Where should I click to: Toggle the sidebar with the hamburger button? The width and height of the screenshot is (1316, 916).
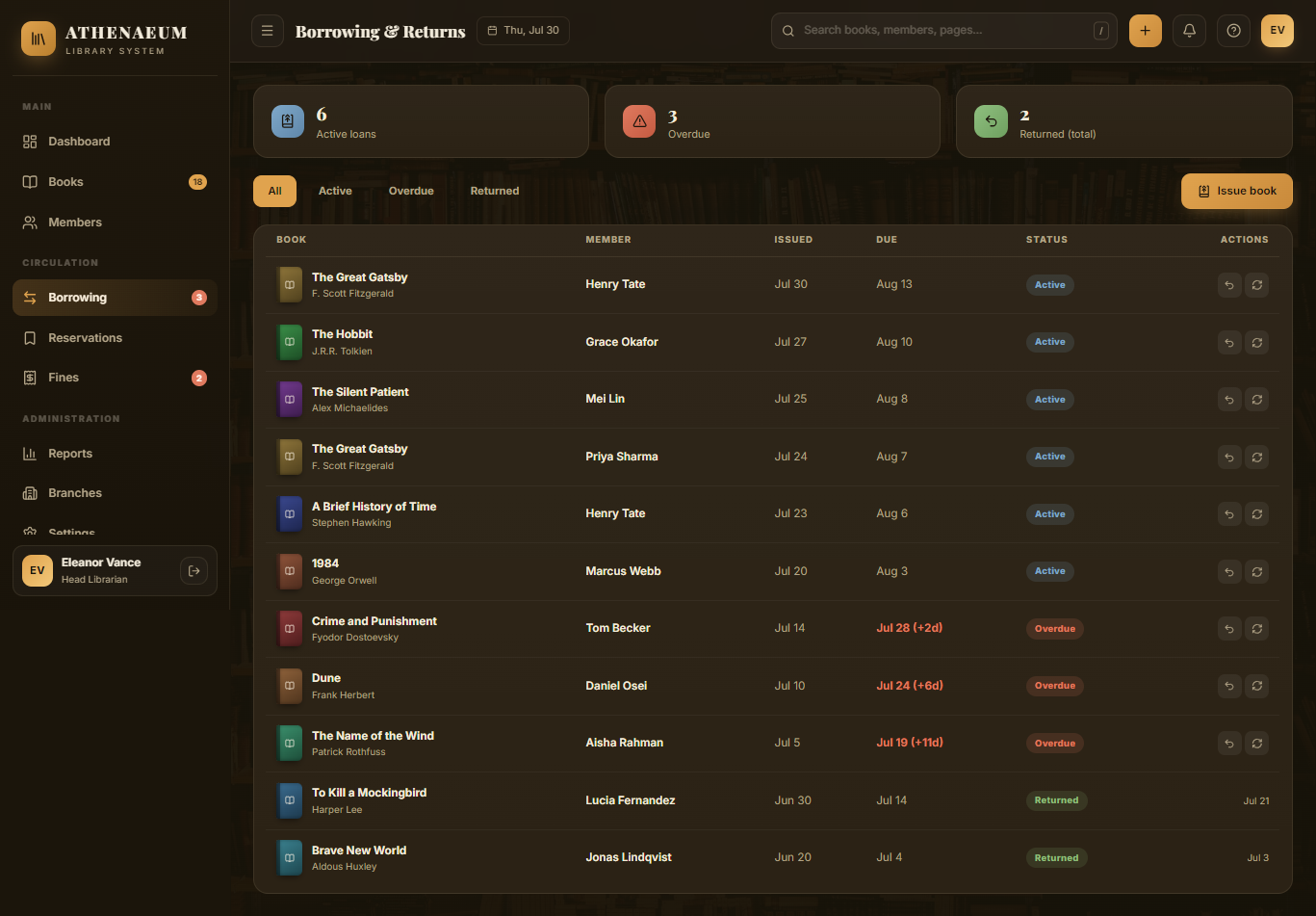point(268,31)
